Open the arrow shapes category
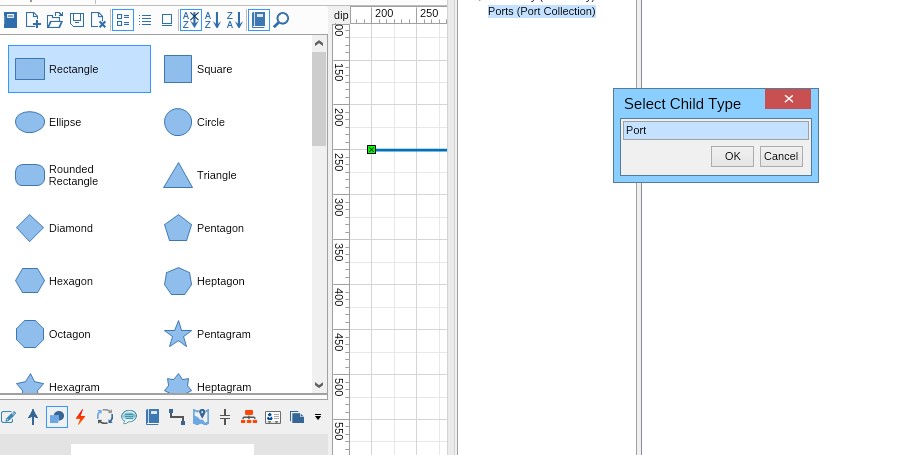 tap(33, 417)
